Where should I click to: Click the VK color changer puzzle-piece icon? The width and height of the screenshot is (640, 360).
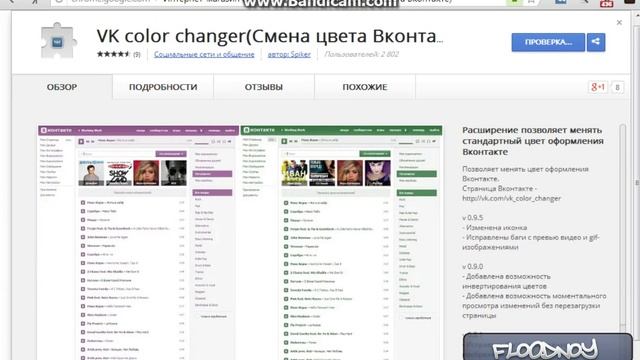click(x=58, y=42)
